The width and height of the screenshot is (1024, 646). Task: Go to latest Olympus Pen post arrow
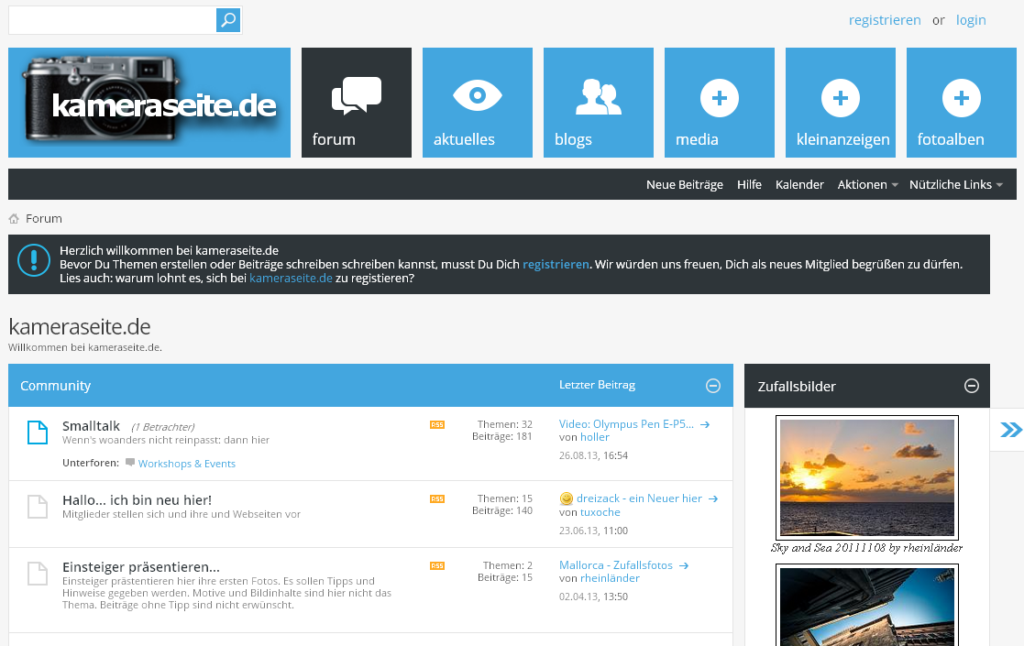[x=705, y=425]
